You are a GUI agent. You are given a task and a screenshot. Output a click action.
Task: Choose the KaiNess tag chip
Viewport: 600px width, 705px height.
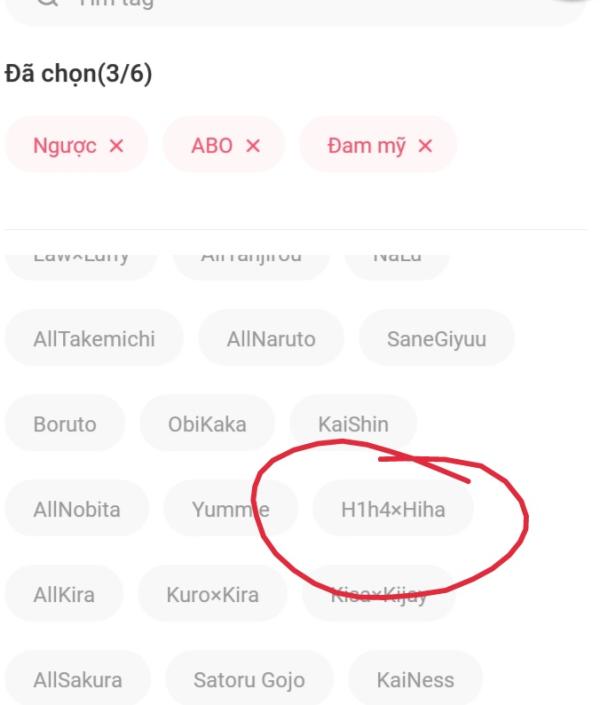(x=416, y=681)
